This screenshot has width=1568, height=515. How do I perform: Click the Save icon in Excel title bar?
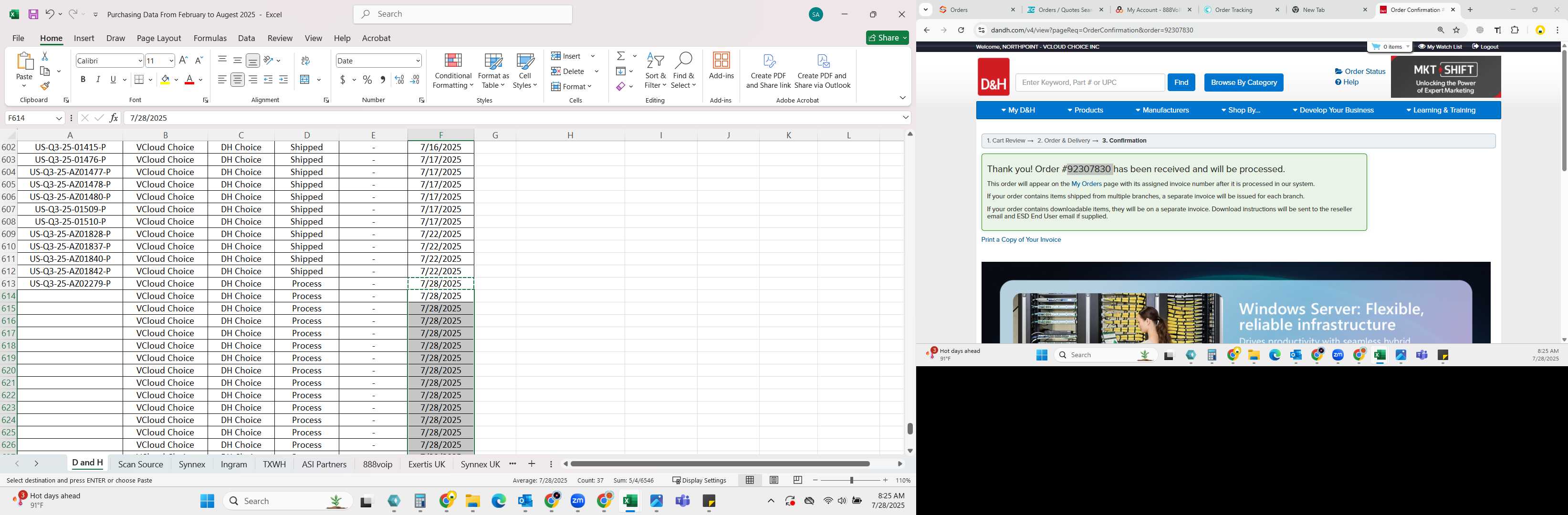[x=33, y=14]
